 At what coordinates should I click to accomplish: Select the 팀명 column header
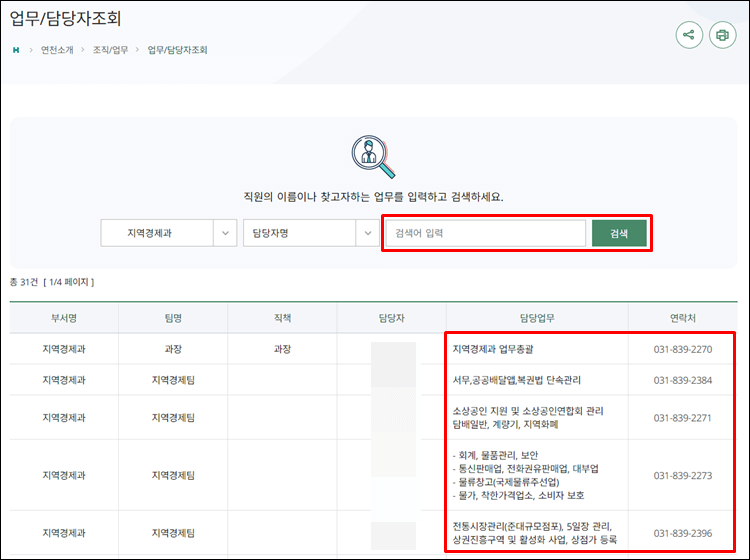(x=173, y=318)
